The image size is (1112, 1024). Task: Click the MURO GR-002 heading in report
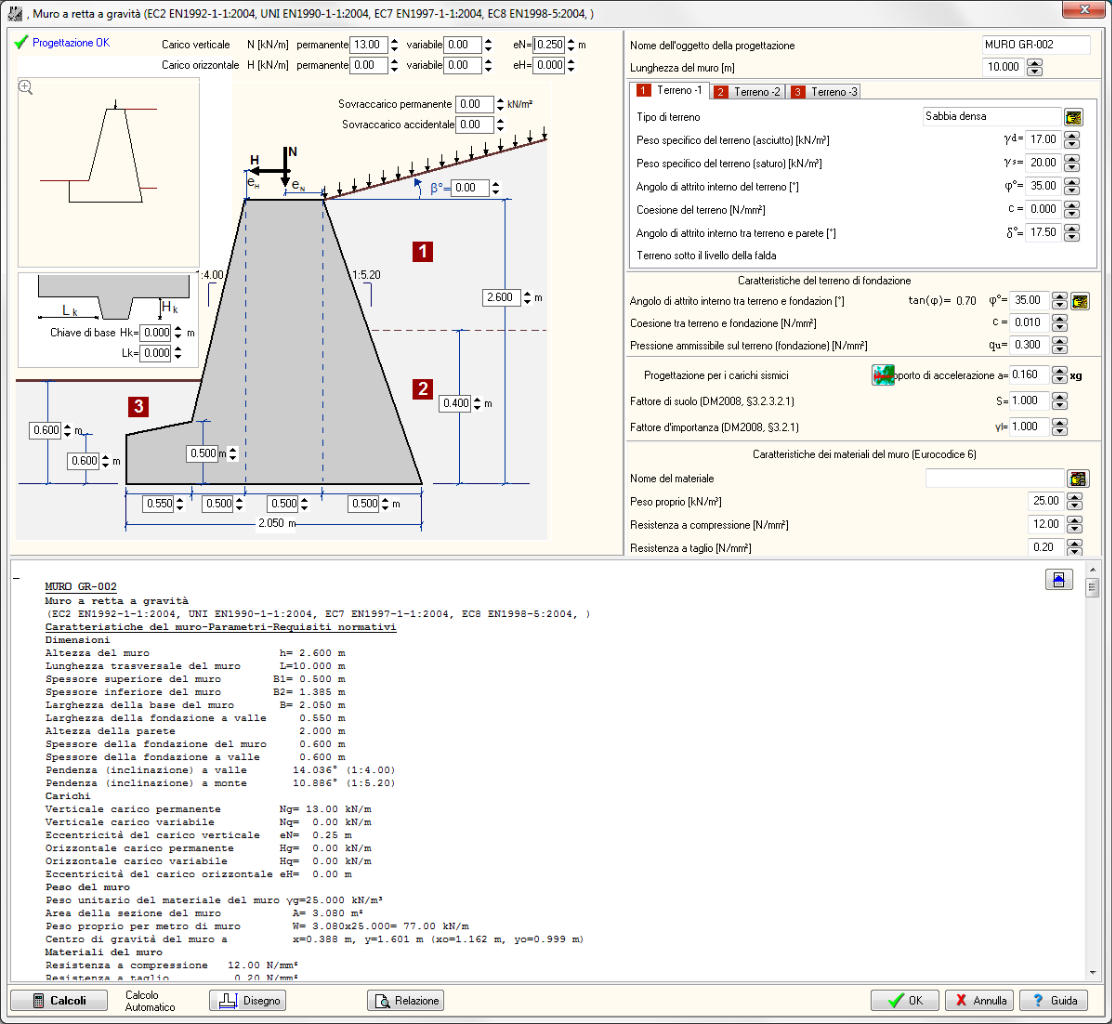pos(81,586)
